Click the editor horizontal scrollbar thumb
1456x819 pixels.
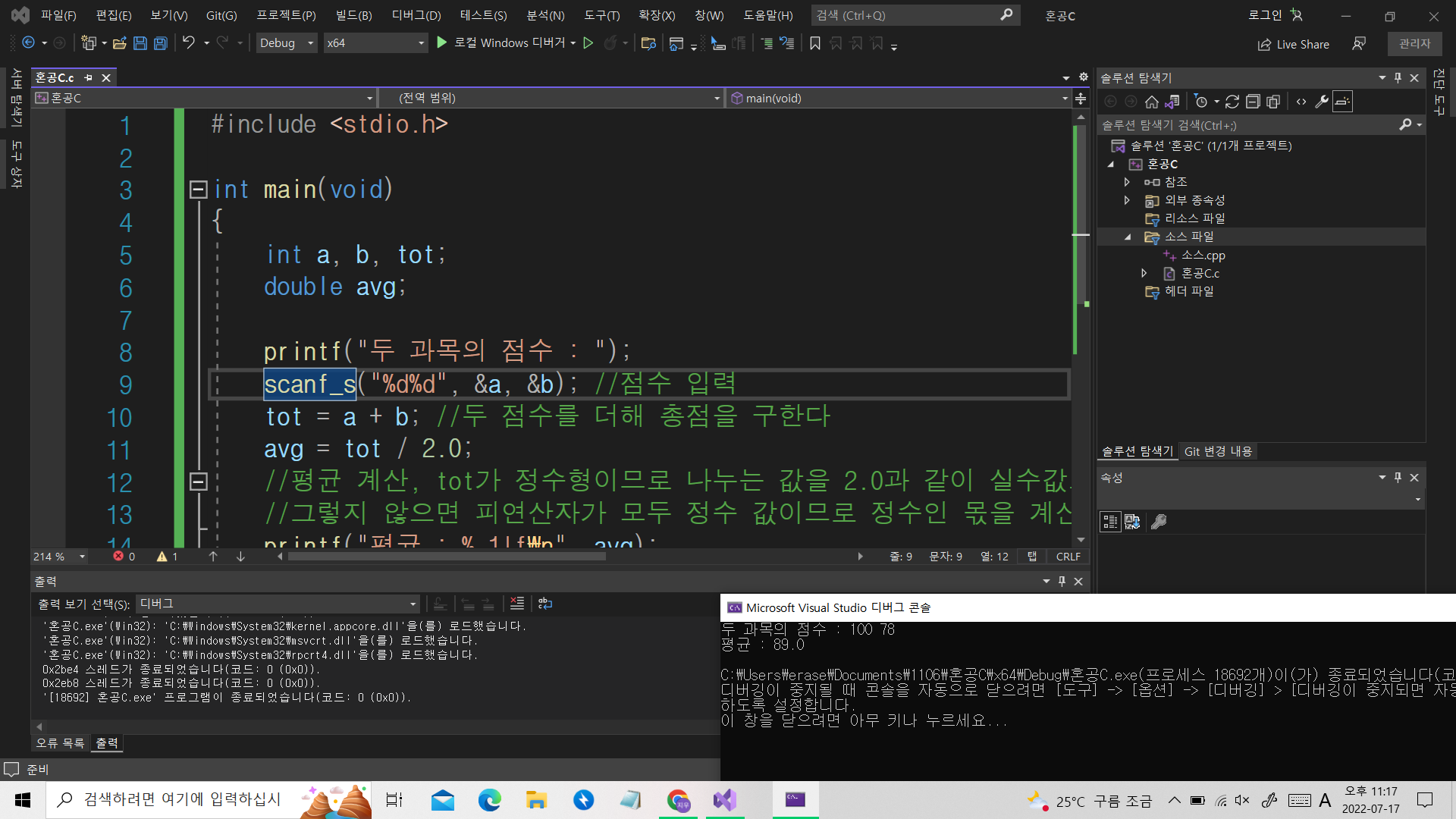[447, 557]
